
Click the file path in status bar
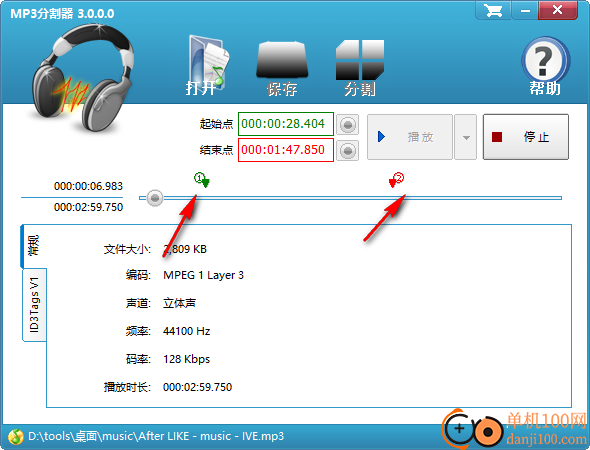(x=156, y=436)
